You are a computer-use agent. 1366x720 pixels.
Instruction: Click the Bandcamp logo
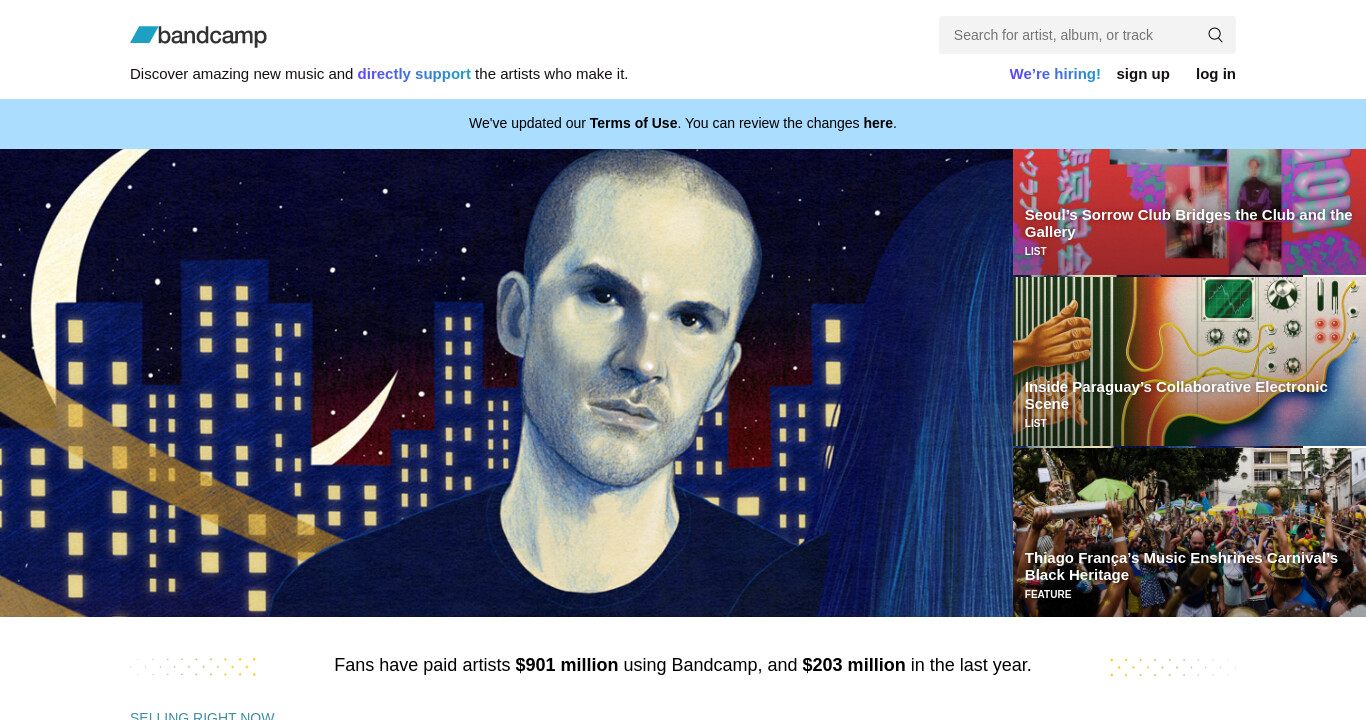pyautogui.click(x=198, y=36)
